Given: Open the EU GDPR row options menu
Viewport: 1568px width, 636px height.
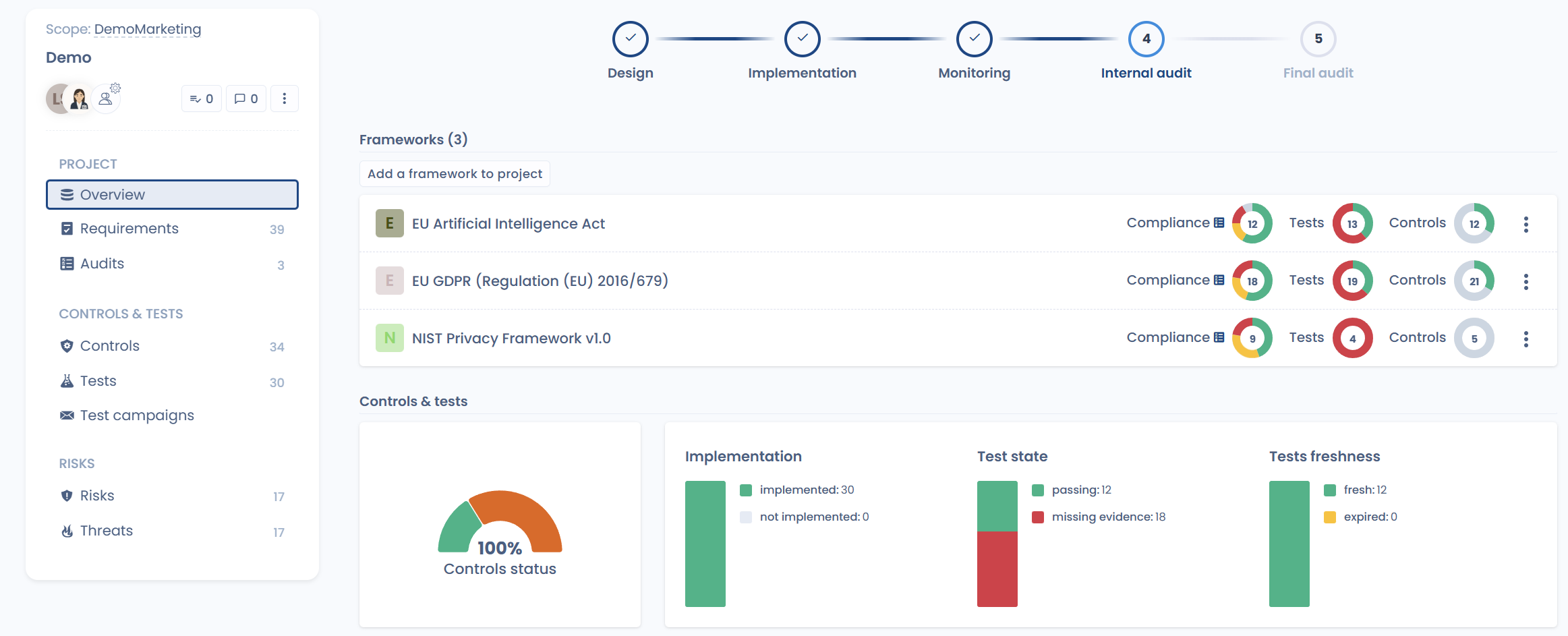Looking at the screenshot, I should [1526, 281].
